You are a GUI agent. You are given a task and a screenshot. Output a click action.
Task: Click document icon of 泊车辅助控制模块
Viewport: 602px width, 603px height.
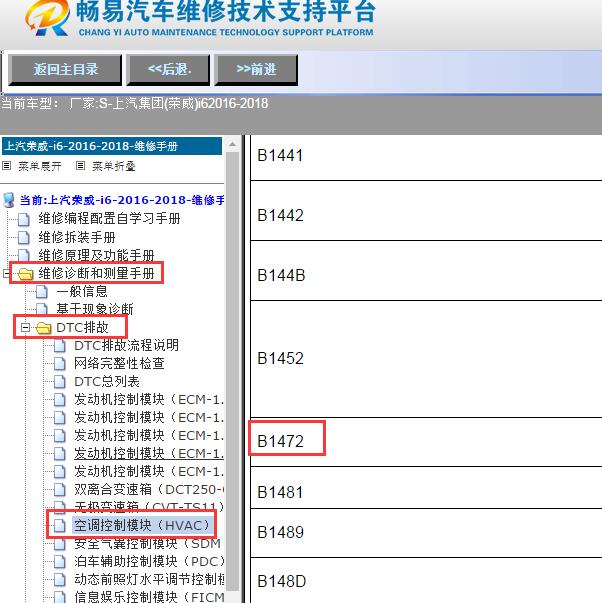[x=60, y=562]
